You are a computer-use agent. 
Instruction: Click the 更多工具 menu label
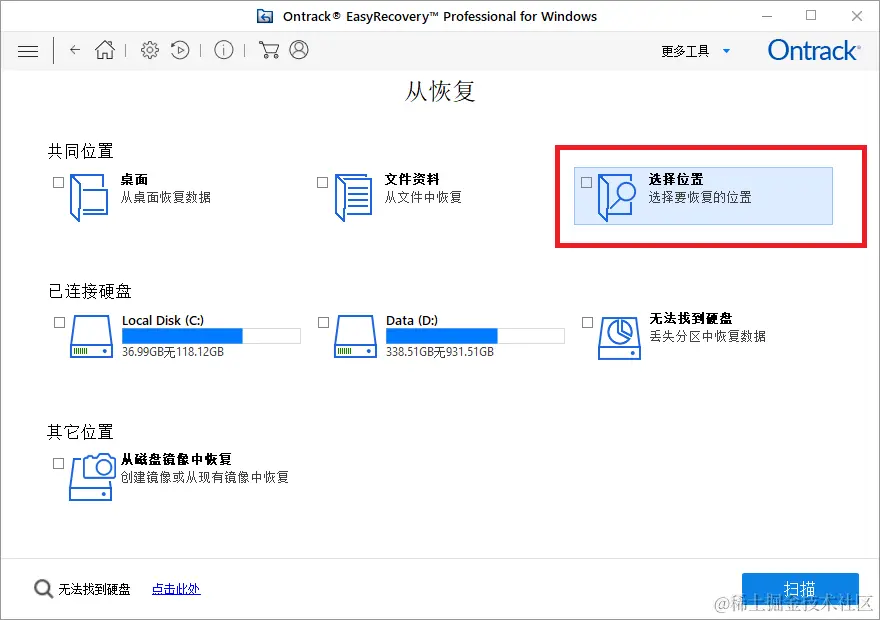(685, 51)
